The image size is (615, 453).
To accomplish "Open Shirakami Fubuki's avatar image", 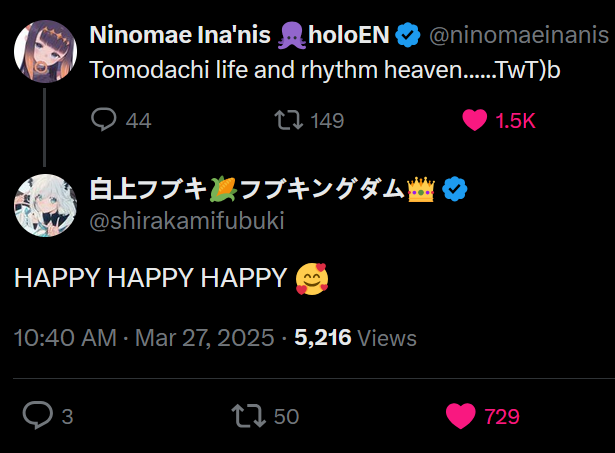I will coord(46,206).
